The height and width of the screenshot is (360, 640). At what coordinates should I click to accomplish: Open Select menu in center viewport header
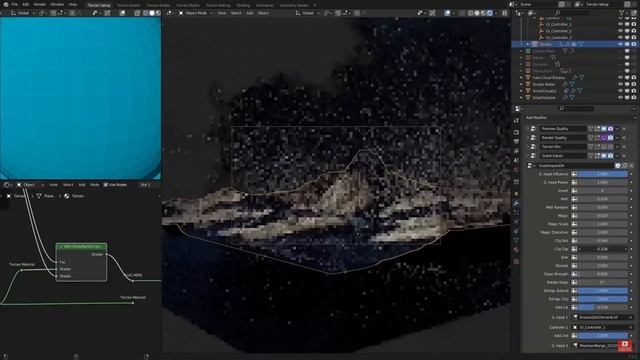(236, 13)
